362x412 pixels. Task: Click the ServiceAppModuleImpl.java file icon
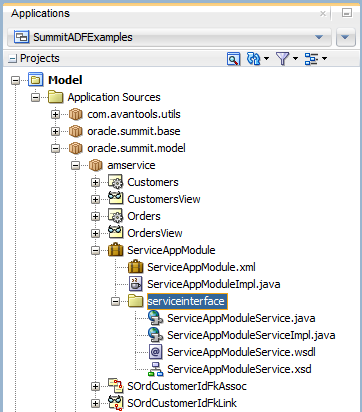tap(136, 284)
